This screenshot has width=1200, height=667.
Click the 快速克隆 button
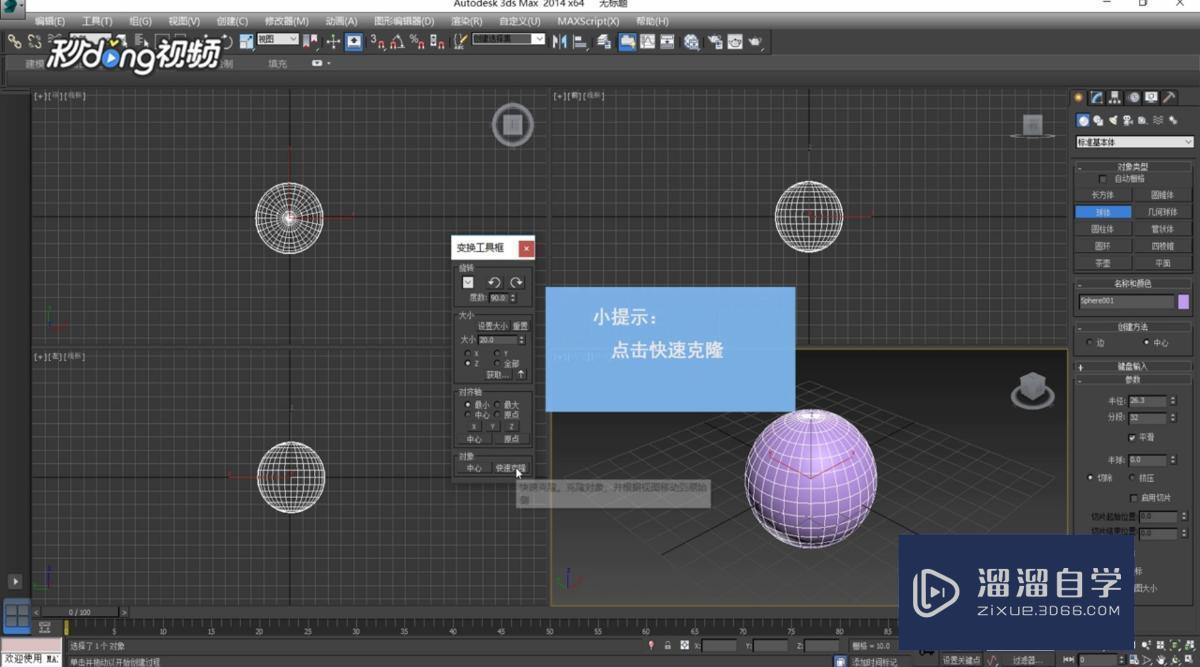513,467
